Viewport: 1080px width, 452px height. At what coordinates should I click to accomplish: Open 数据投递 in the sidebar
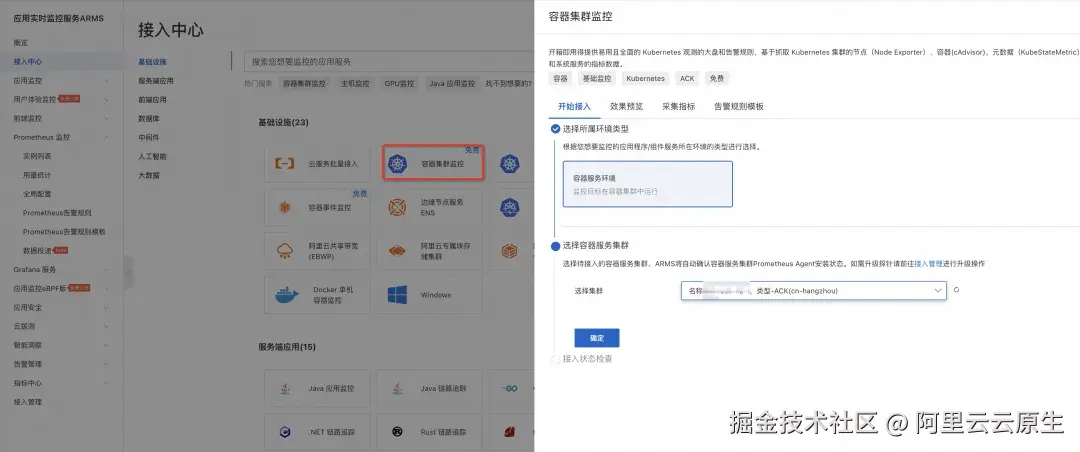(x=37, y=251)
